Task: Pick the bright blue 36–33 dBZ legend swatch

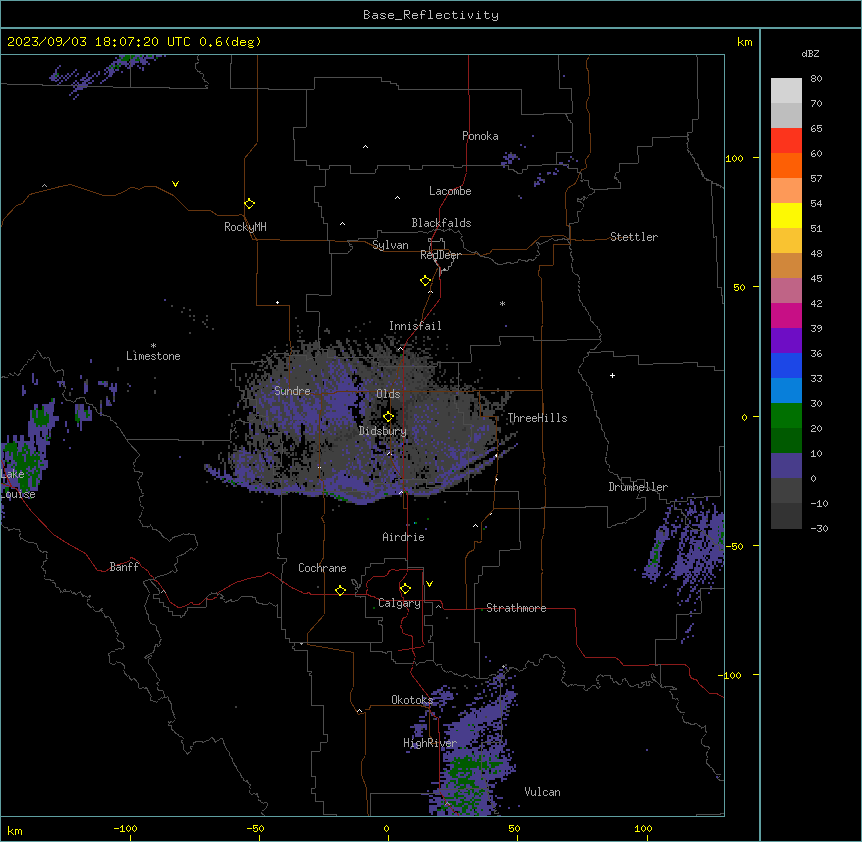Action: point(786,365)
